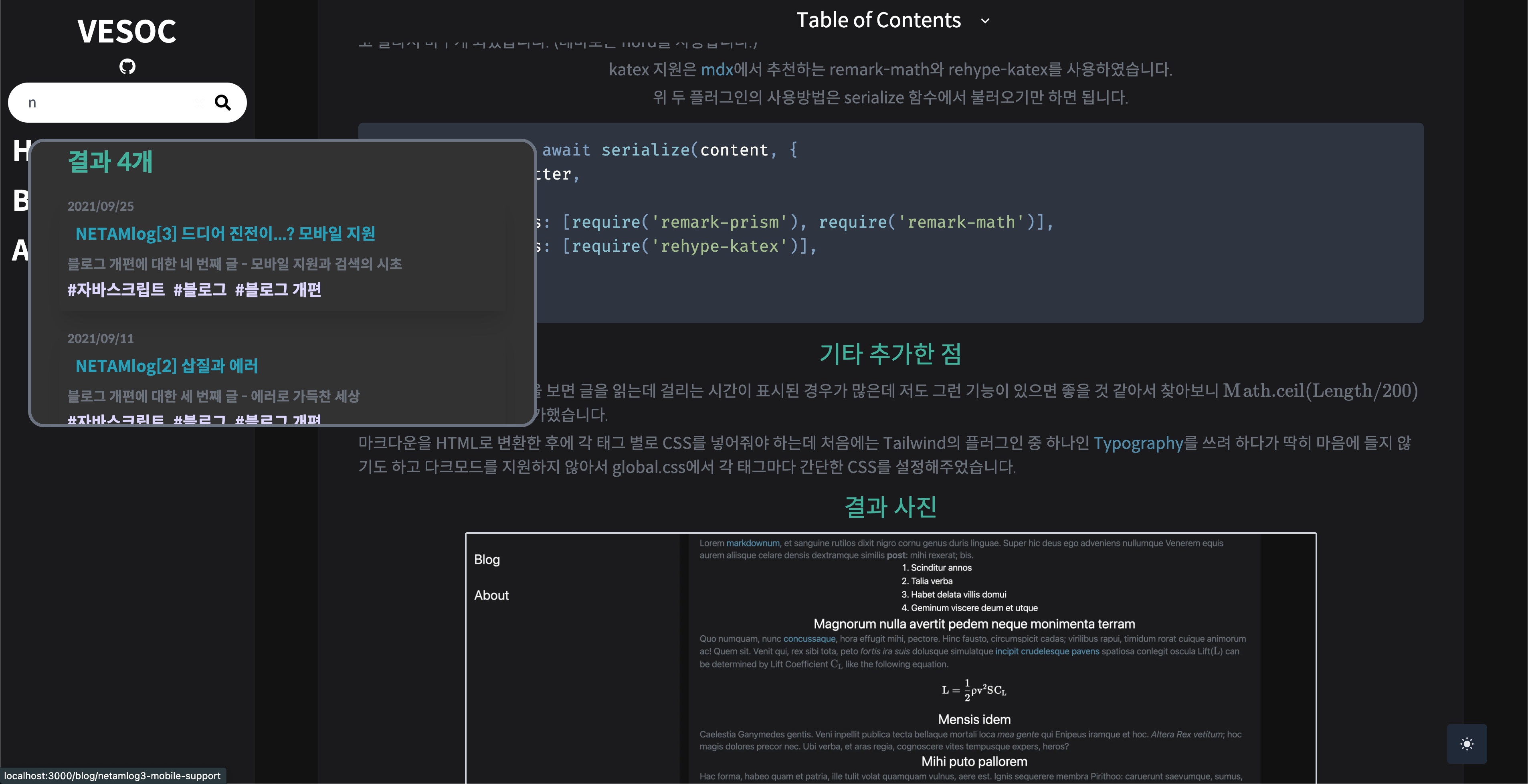
Task: Expand the Table of Contents chevron
Action: pyautogui.click(x=985, y=21)
